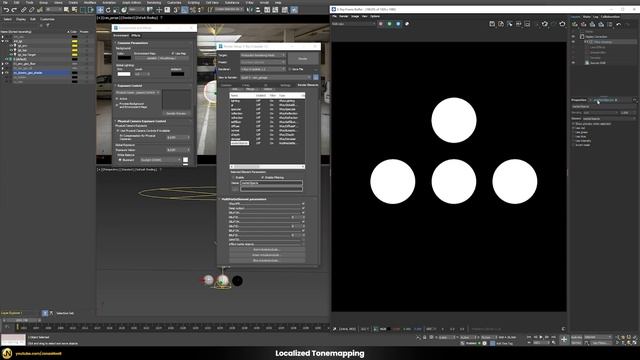The width and height of the screenshot is (640, 360).
Task: Switch to the Effects tab
Action: point(136,36)
